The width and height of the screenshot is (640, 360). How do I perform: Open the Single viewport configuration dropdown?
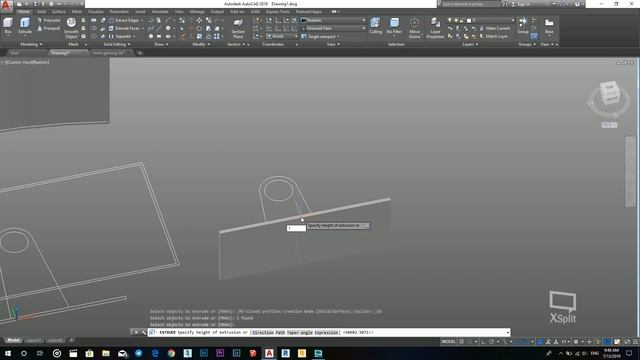pyautogui.click(x=321, y=36)
